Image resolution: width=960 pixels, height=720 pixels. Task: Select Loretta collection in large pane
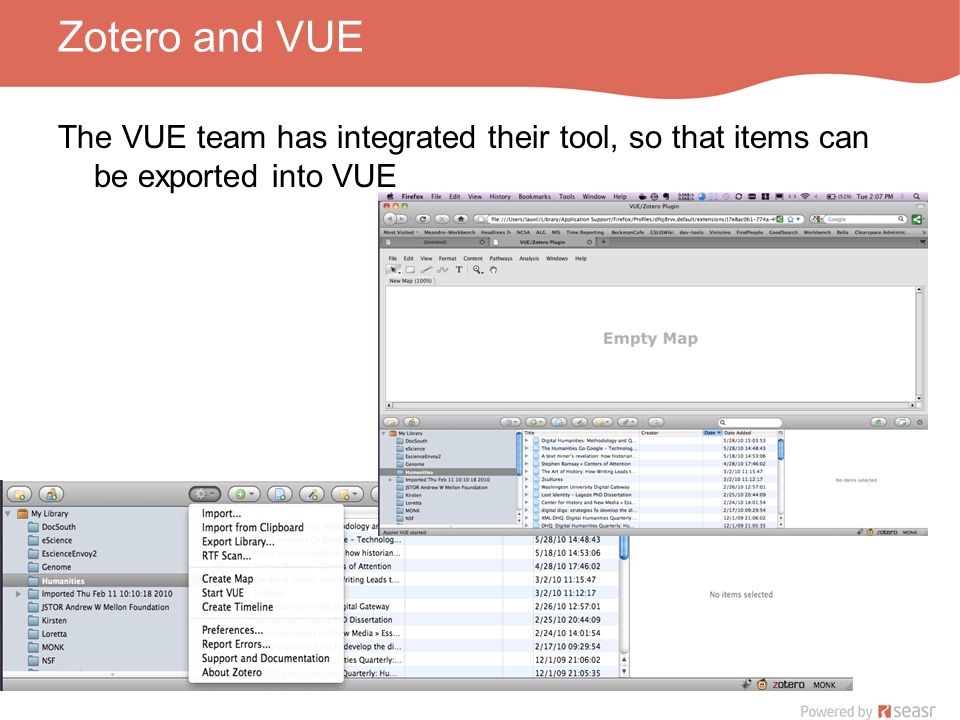(x=48, y=634)
